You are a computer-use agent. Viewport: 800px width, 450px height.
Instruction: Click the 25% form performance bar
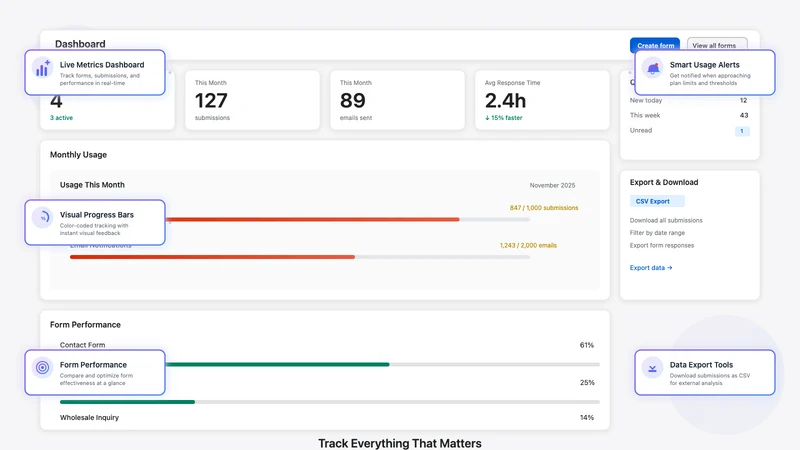pyautogui.click(x=330, y=402)
